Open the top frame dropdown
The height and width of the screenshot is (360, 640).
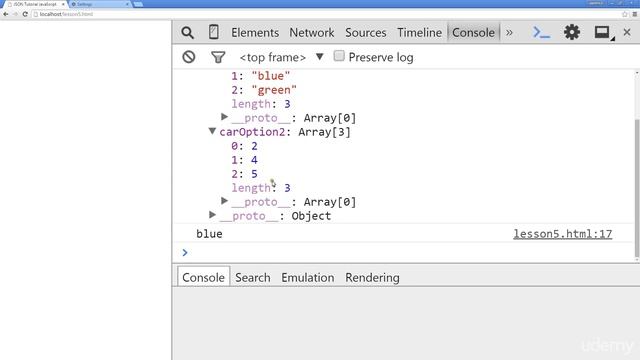(281, 57)
